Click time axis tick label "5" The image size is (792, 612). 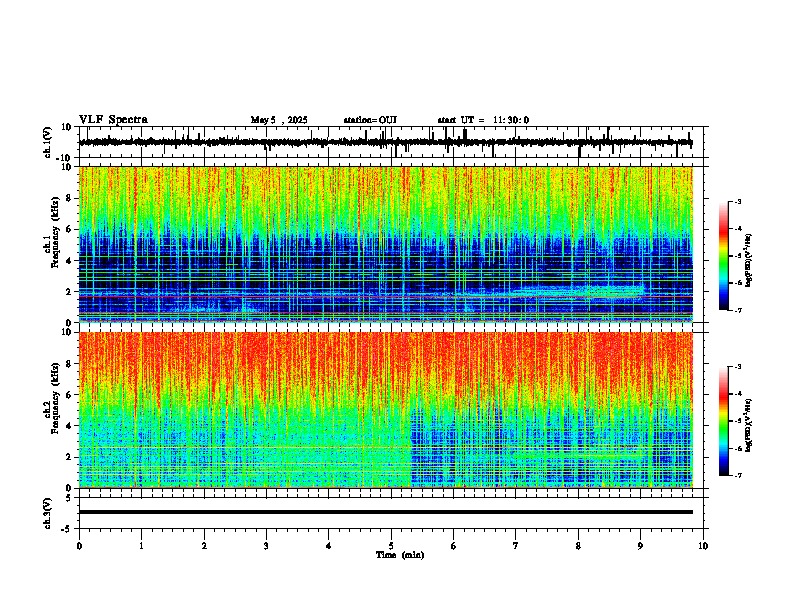point(391,546)
